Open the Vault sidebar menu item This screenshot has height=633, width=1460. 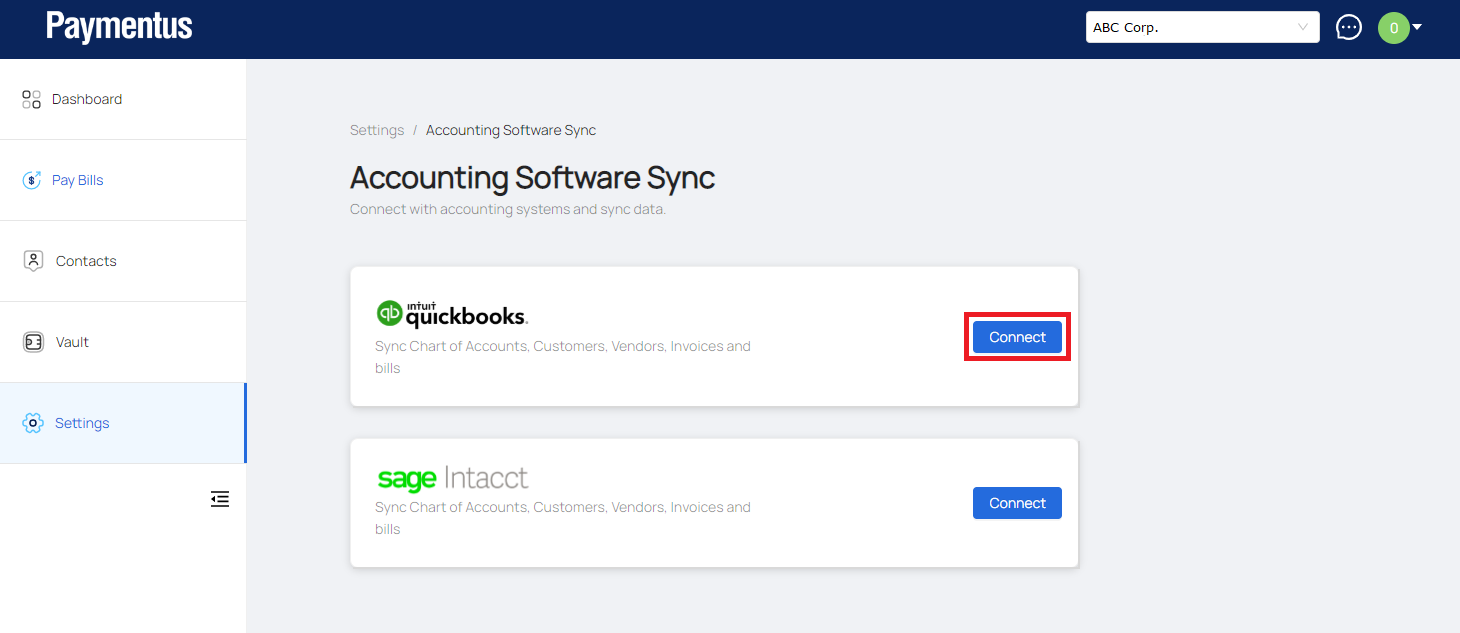coord(72,342)
